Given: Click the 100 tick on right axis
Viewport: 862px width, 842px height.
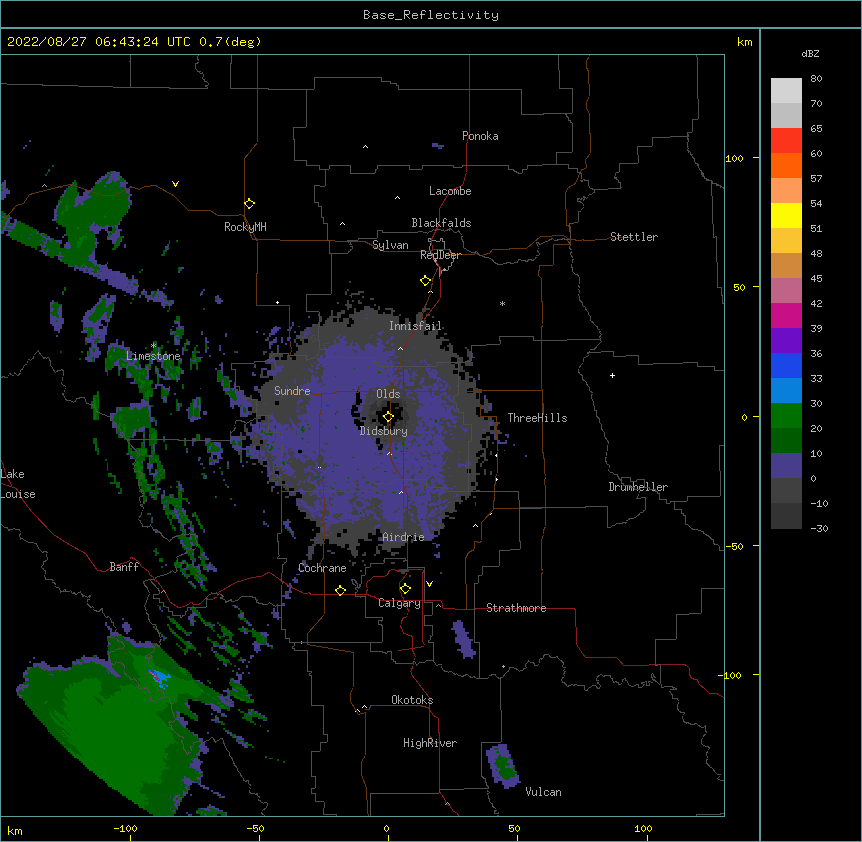Looking at the screenshot, I should coord(734,158).
